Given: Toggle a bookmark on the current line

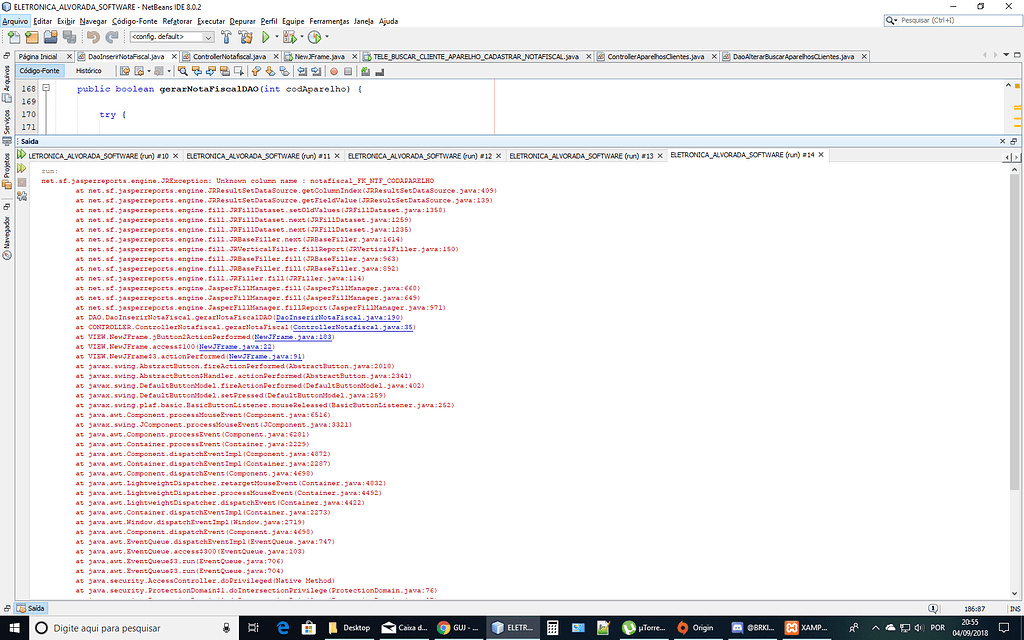Looking at the screenshot, I should tap(283, 72).
